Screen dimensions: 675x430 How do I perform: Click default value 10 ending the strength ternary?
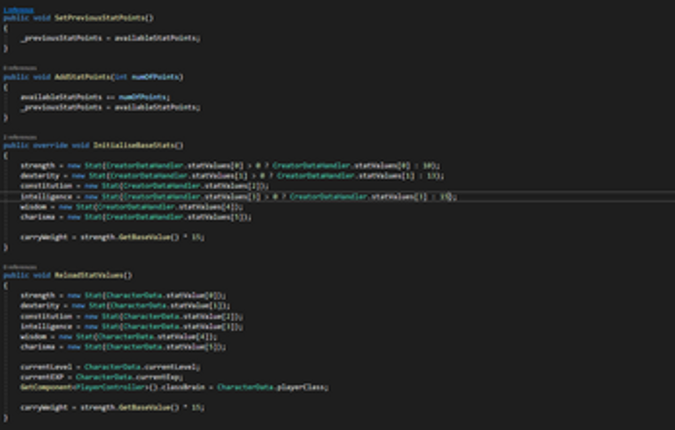point(427,165)
